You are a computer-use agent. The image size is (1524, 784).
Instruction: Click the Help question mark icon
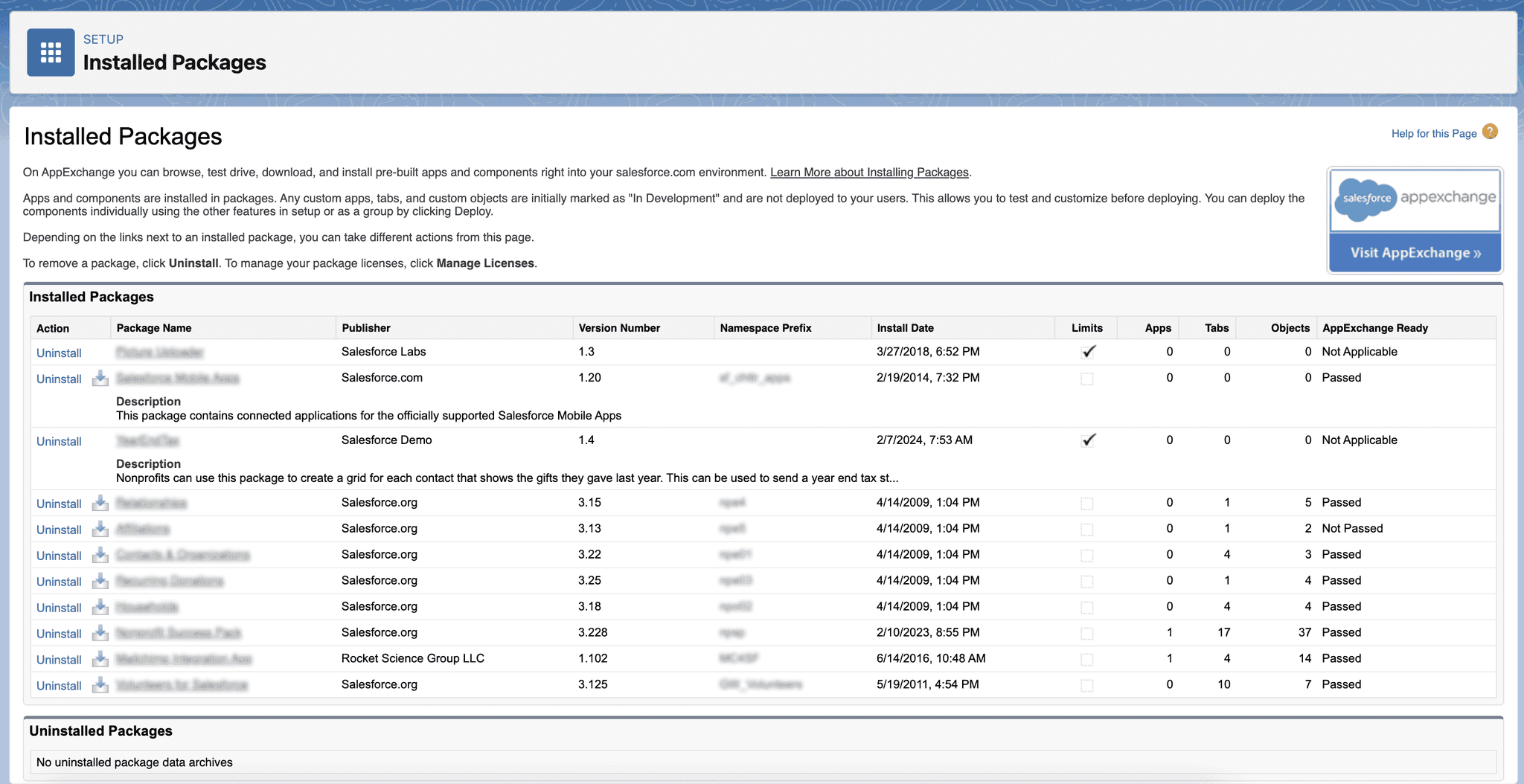click(1490, 132)
